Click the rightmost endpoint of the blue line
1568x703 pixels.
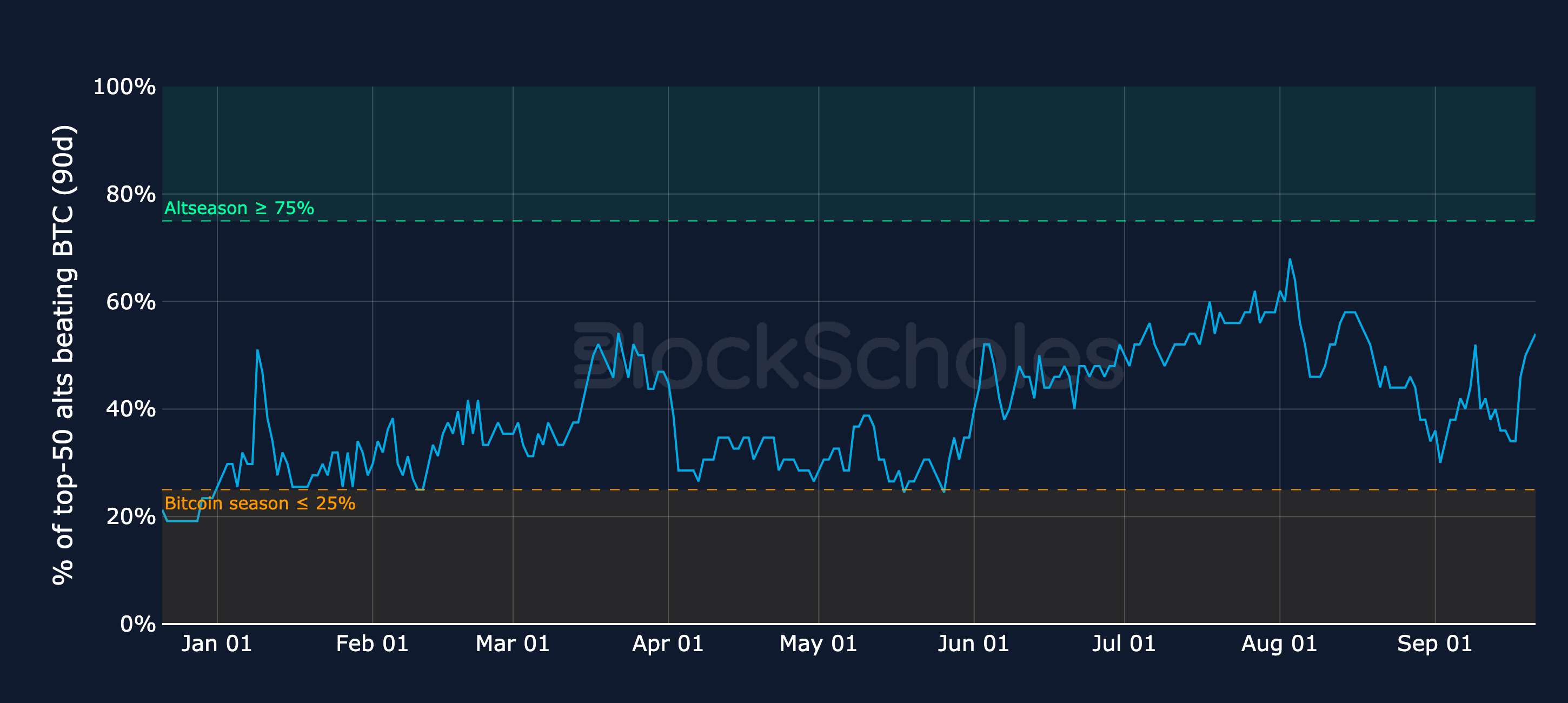point(1534,335)
